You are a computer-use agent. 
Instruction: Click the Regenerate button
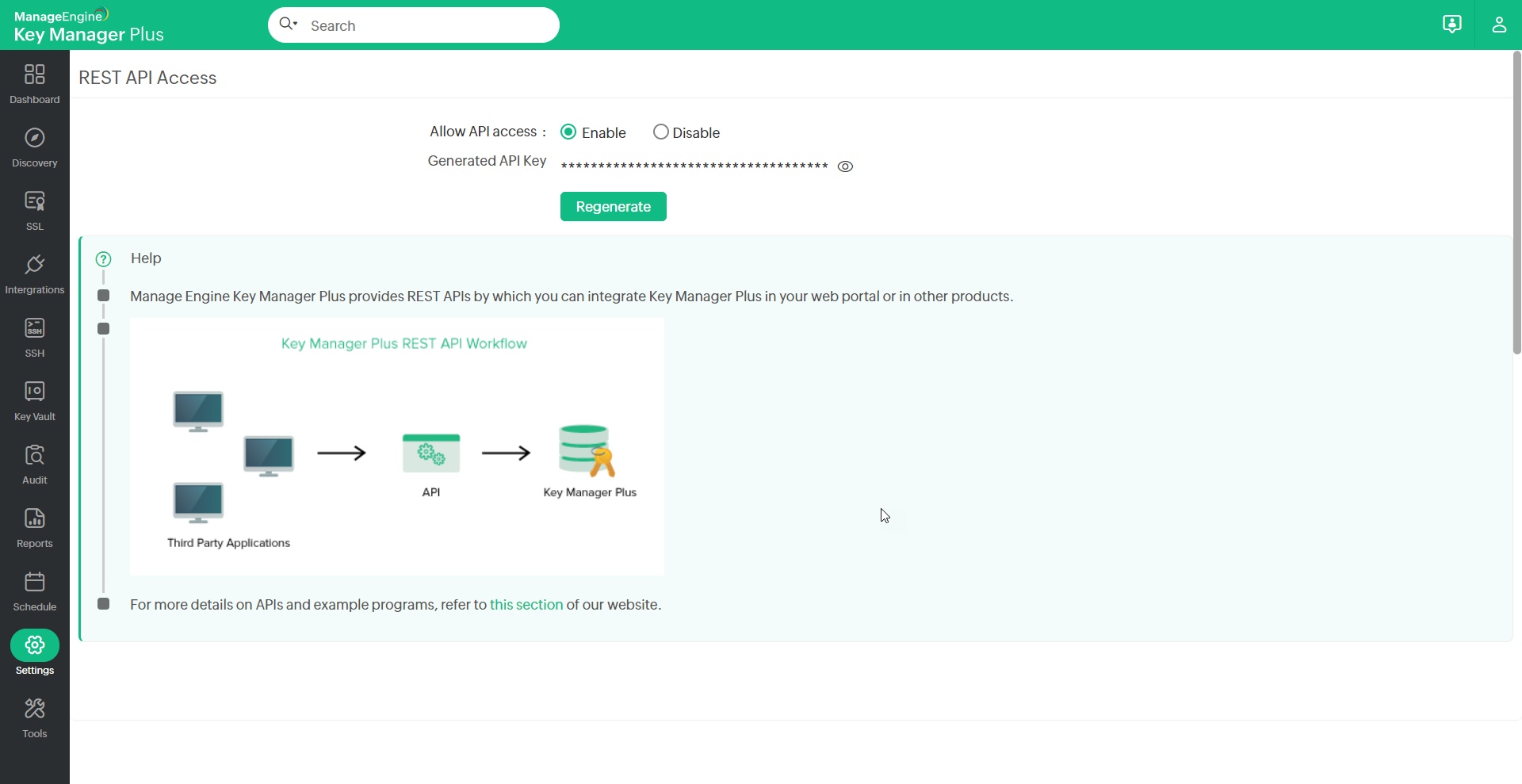coord(614,207)
